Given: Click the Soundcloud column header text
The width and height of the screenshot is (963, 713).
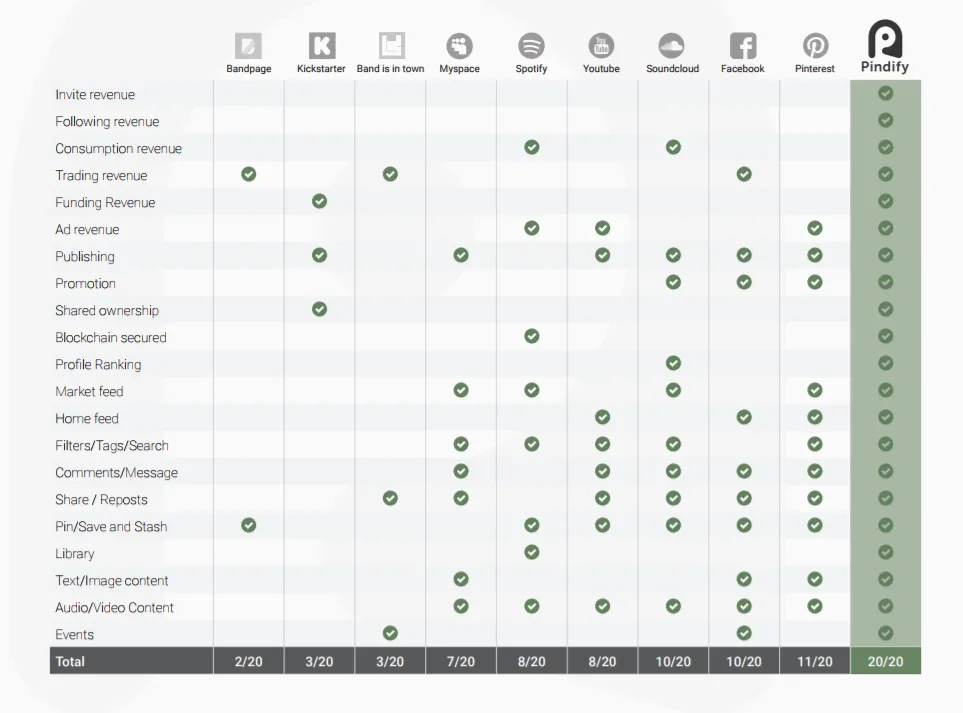Looking at the screenshot, I should pyautogui.click(x=673, y=69).
